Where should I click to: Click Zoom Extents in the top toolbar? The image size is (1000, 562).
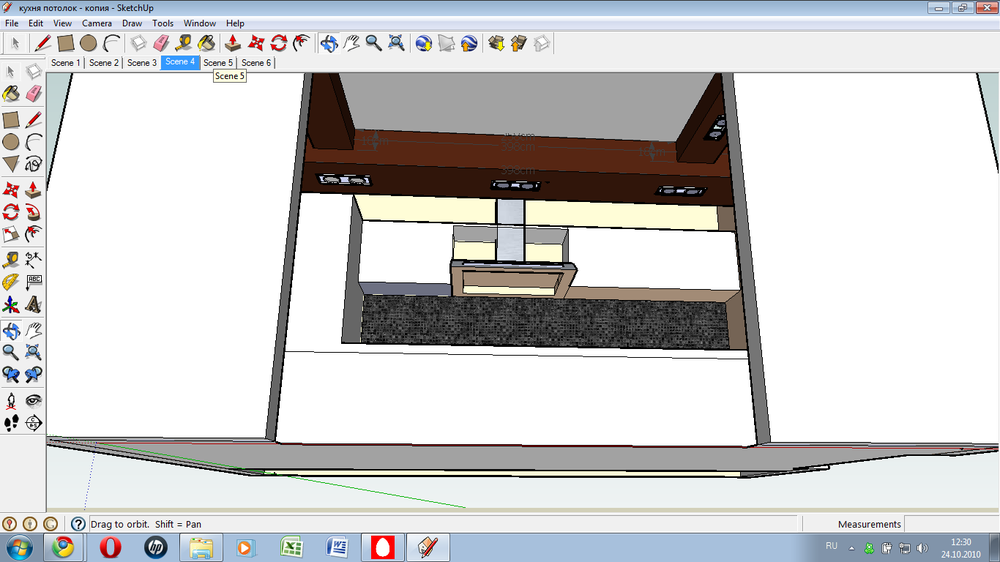point(396,43)
